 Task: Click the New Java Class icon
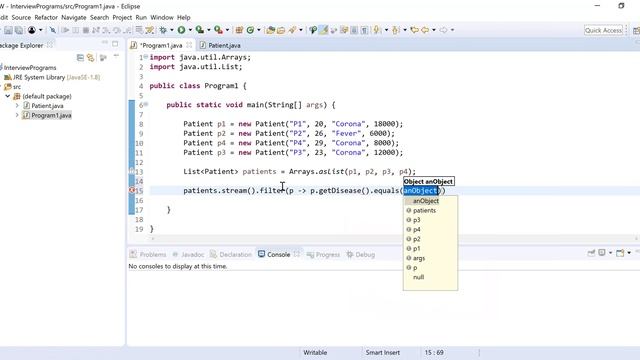(250, 30)
